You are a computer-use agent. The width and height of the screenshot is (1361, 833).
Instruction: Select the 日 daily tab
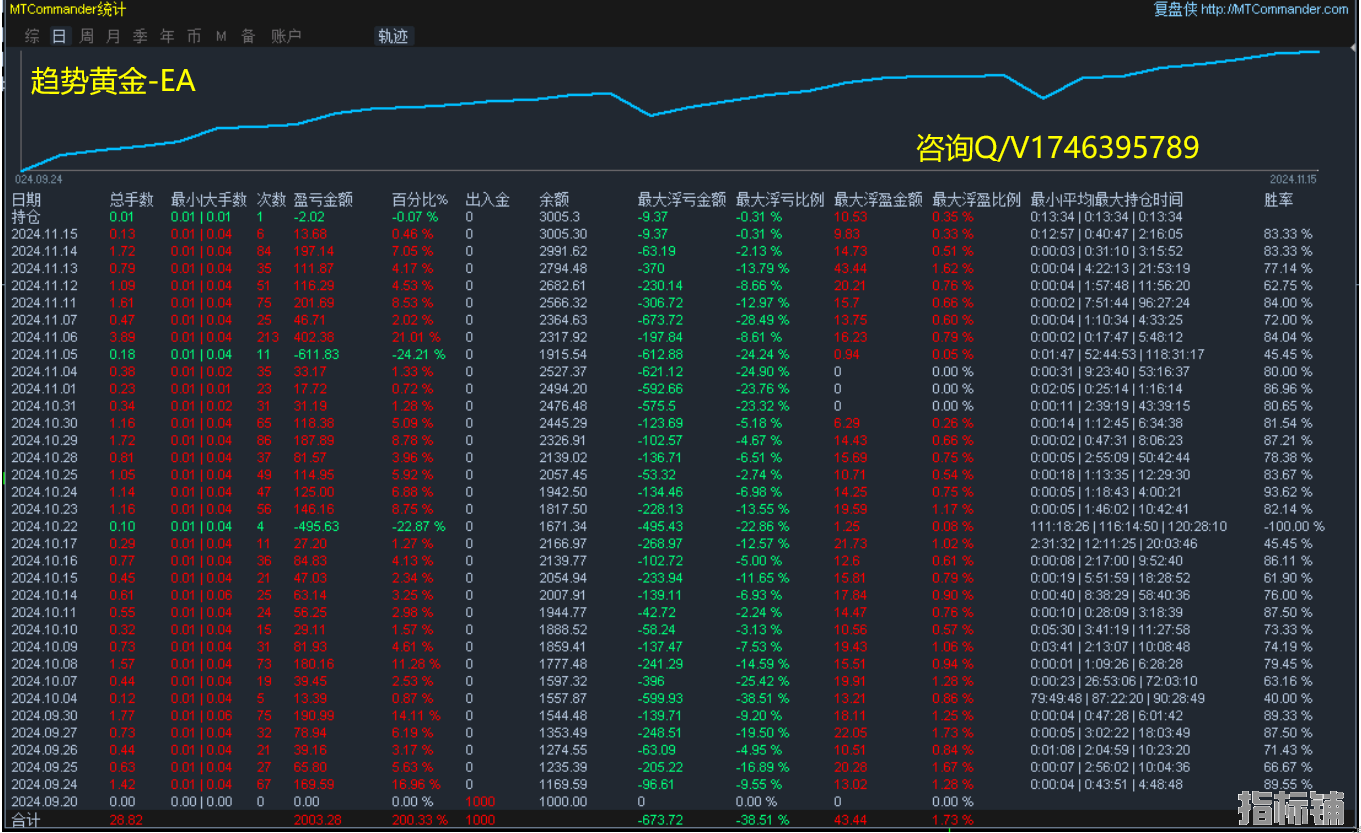(x=60, y=36)
